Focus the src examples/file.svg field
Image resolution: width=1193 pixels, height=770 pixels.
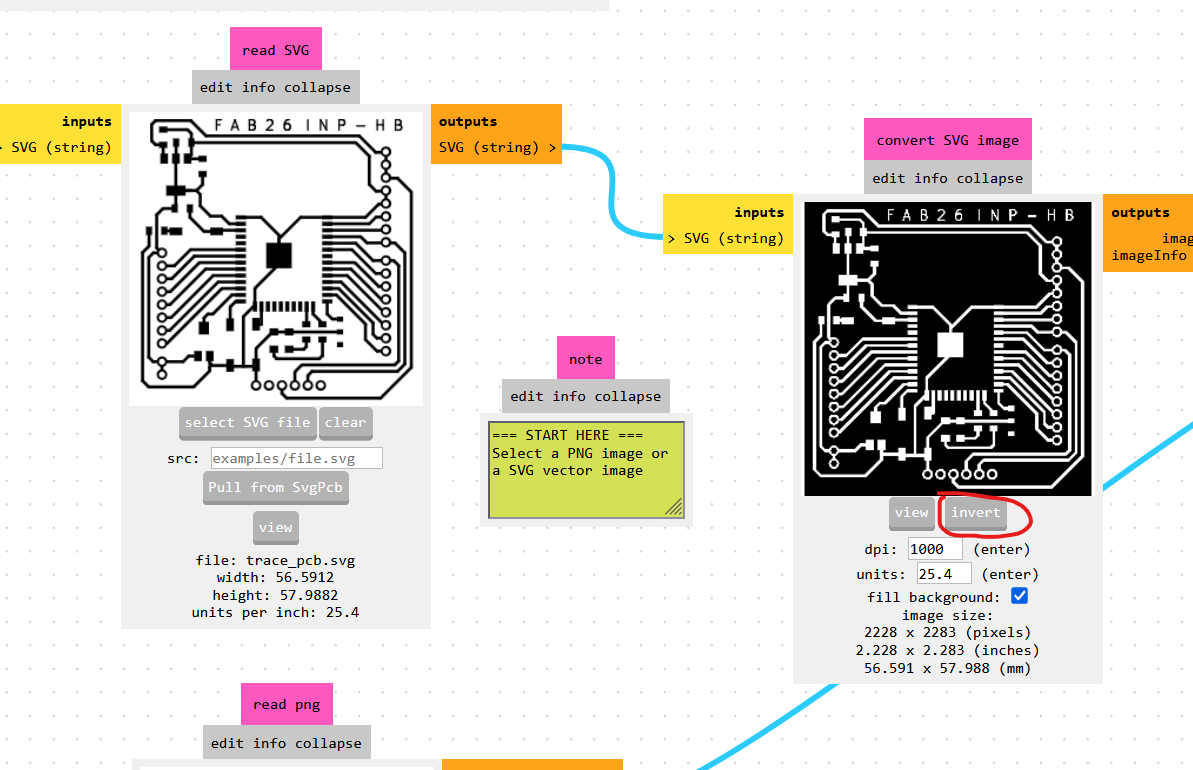(x=297, y=458)
